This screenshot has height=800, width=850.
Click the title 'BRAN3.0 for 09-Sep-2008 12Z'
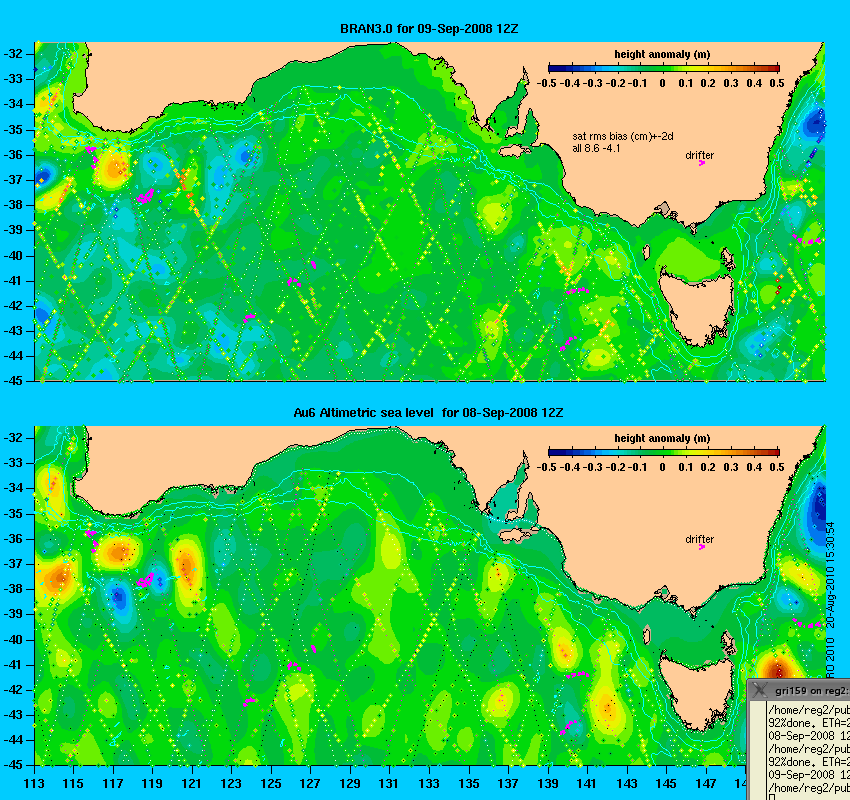click(429, 29)
